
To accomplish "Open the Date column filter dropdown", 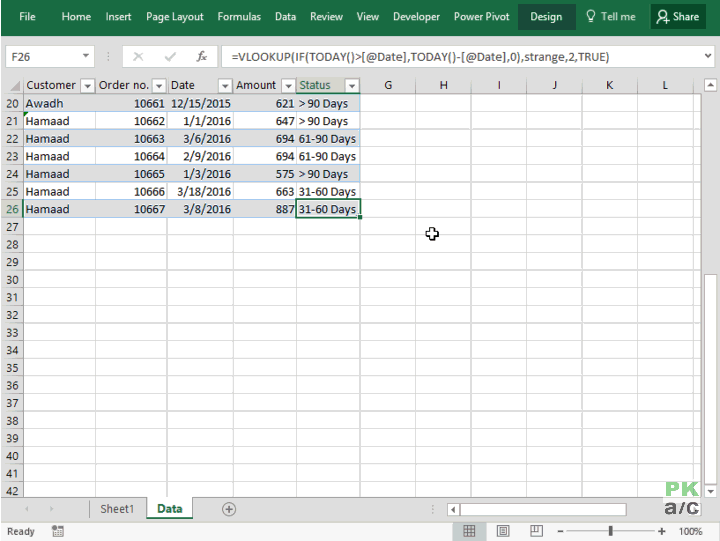I will click(x=225, y=85).
